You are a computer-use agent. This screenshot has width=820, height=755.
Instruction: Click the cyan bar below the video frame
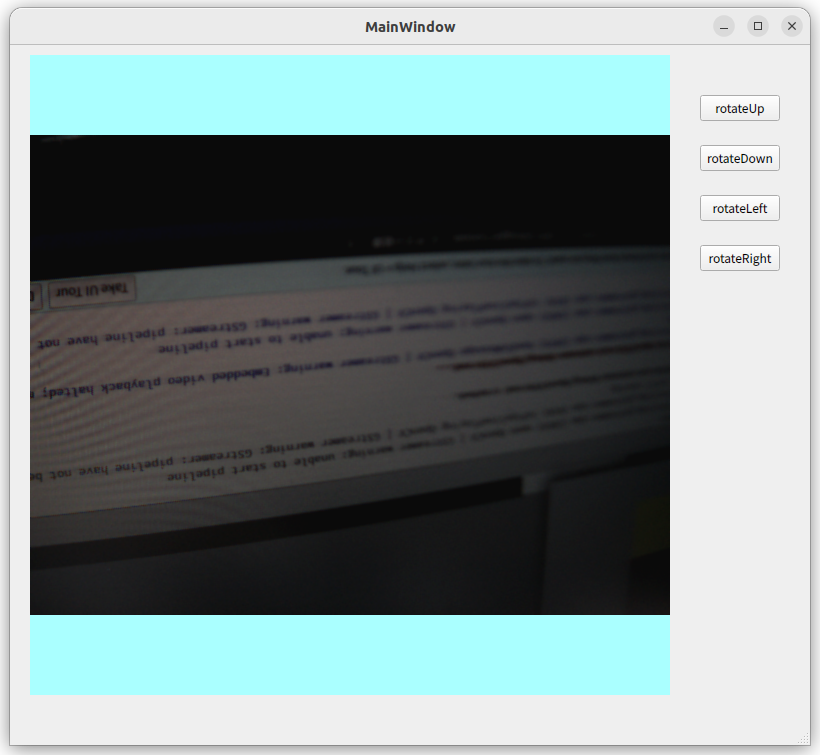click(x=350, y=655)
